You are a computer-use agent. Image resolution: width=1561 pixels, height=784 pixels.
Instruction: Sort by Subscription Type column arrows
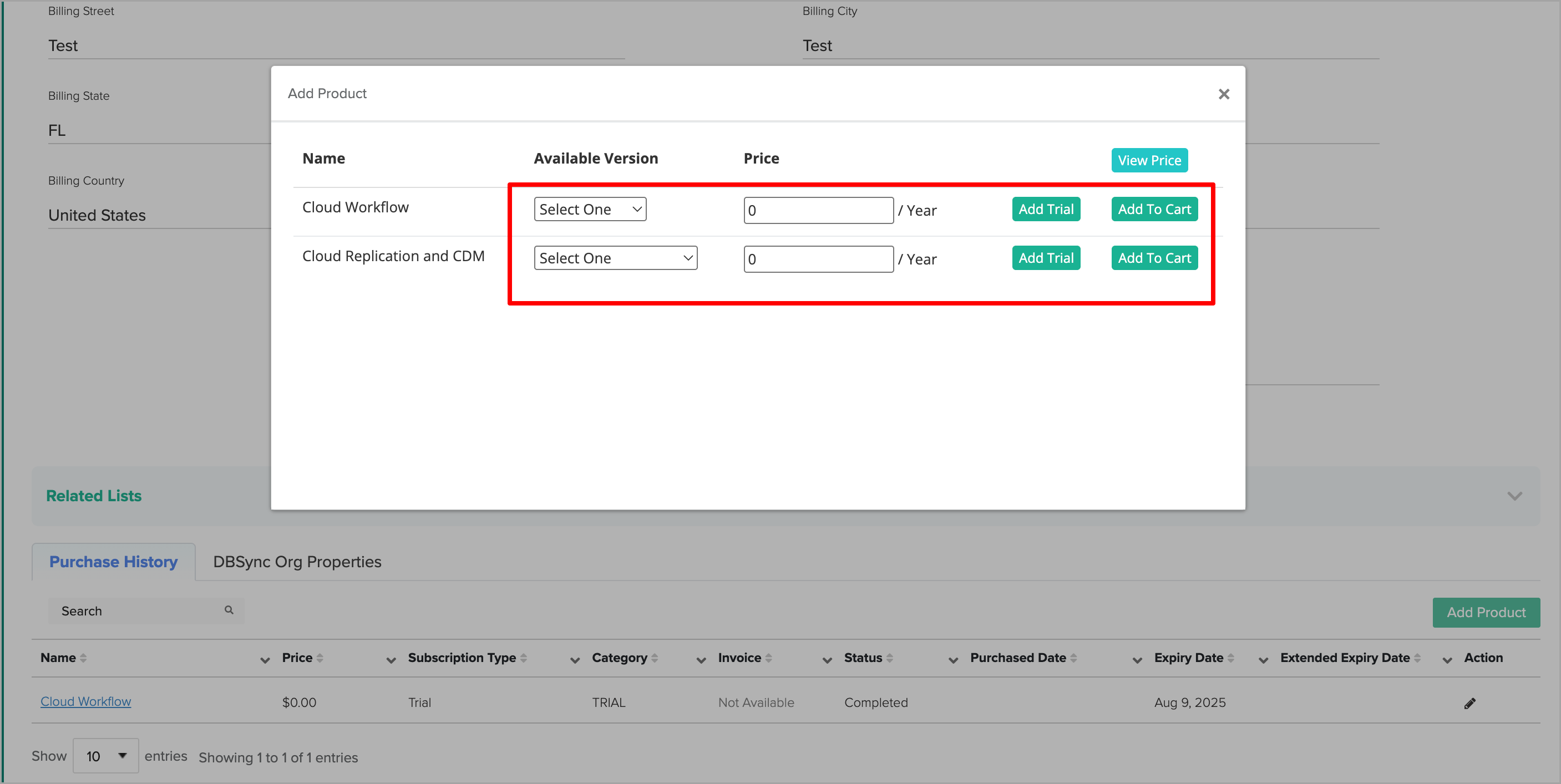coord(524,658)
